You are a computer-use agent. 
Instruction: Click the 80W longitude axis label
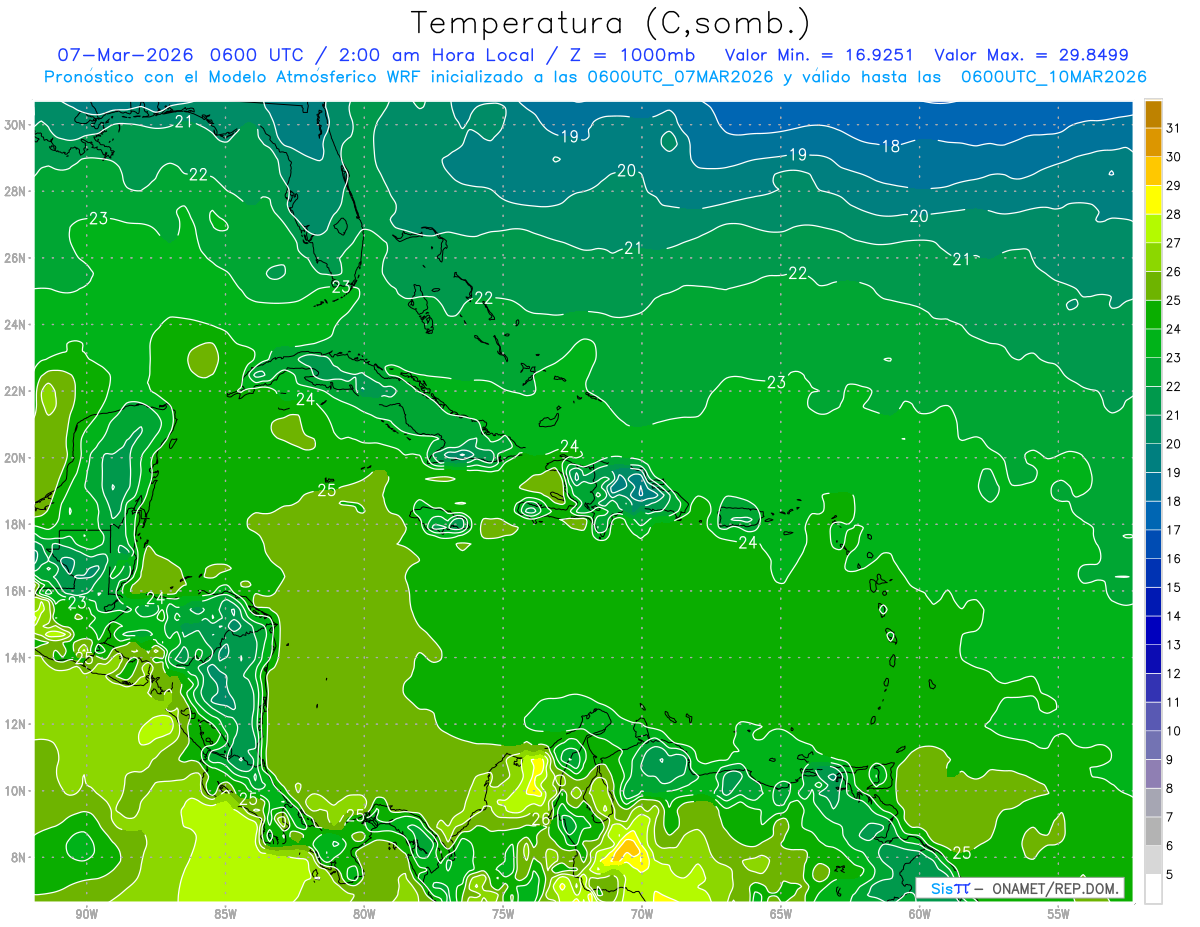pyautogui.click(x=364, y=914)
